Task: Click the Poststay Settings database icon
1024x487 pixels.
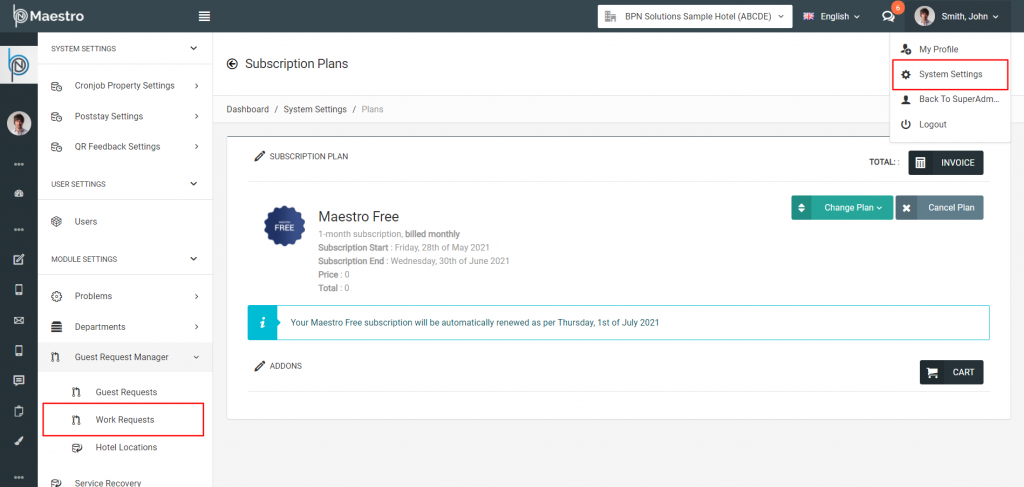Action: point(57,117)
